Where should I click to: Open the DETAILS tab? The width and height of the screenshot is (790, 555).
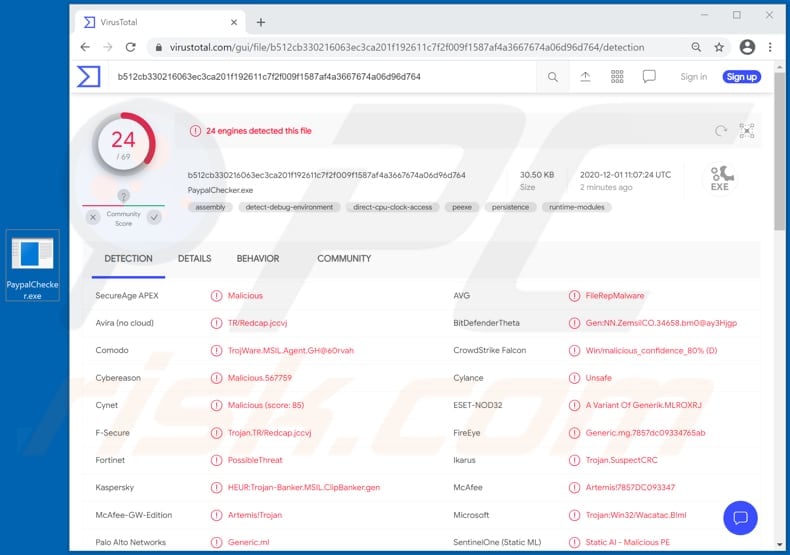[x=194, y=259]
